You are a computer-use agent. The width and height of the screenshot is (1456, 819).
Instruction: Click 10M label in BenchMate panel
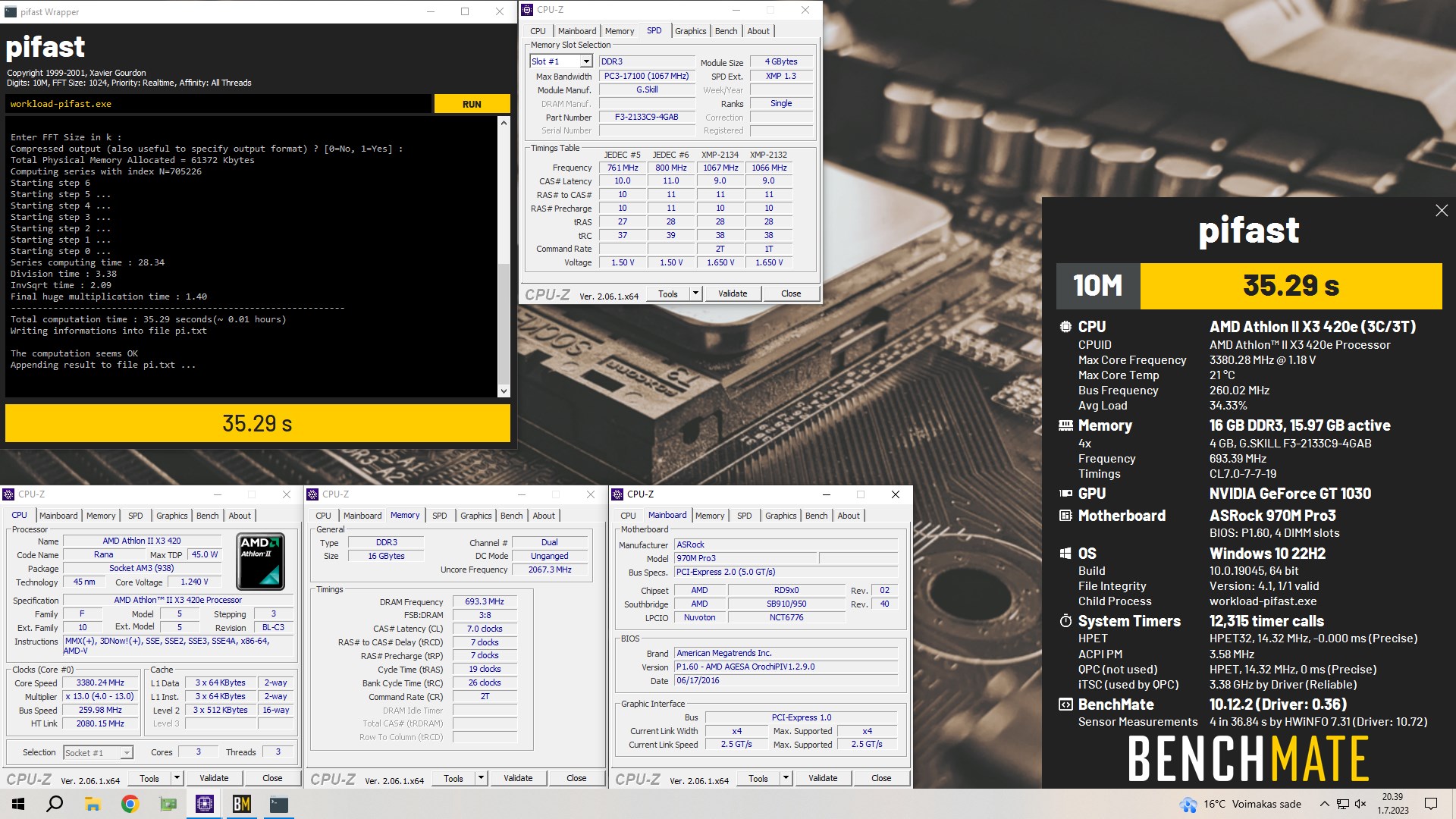pyautogui.click(x=1098, y=286)
